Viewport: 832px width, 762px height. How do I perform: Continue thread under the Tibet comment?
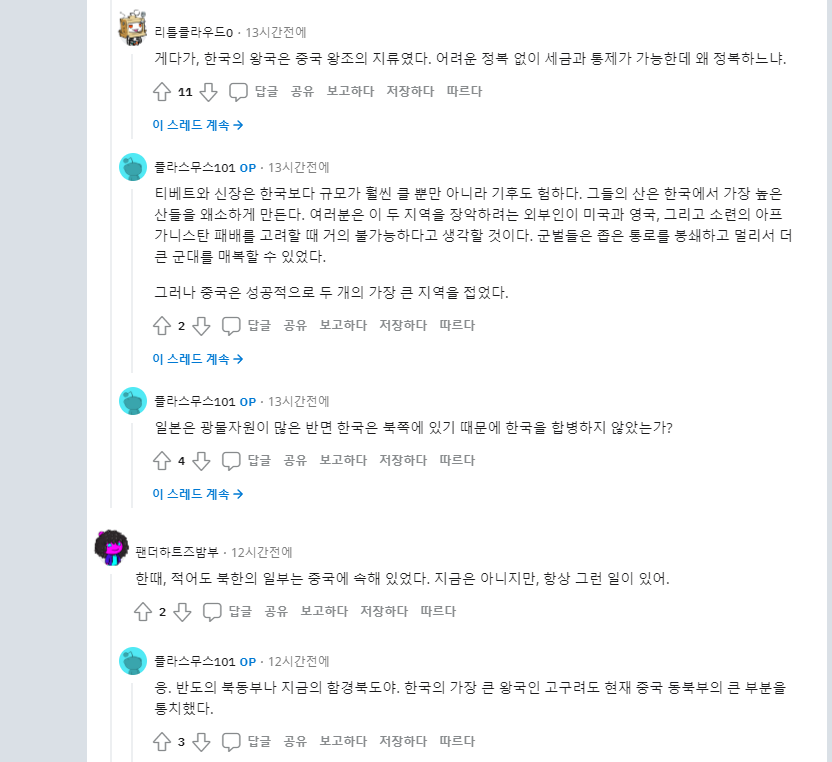(198, 359)
